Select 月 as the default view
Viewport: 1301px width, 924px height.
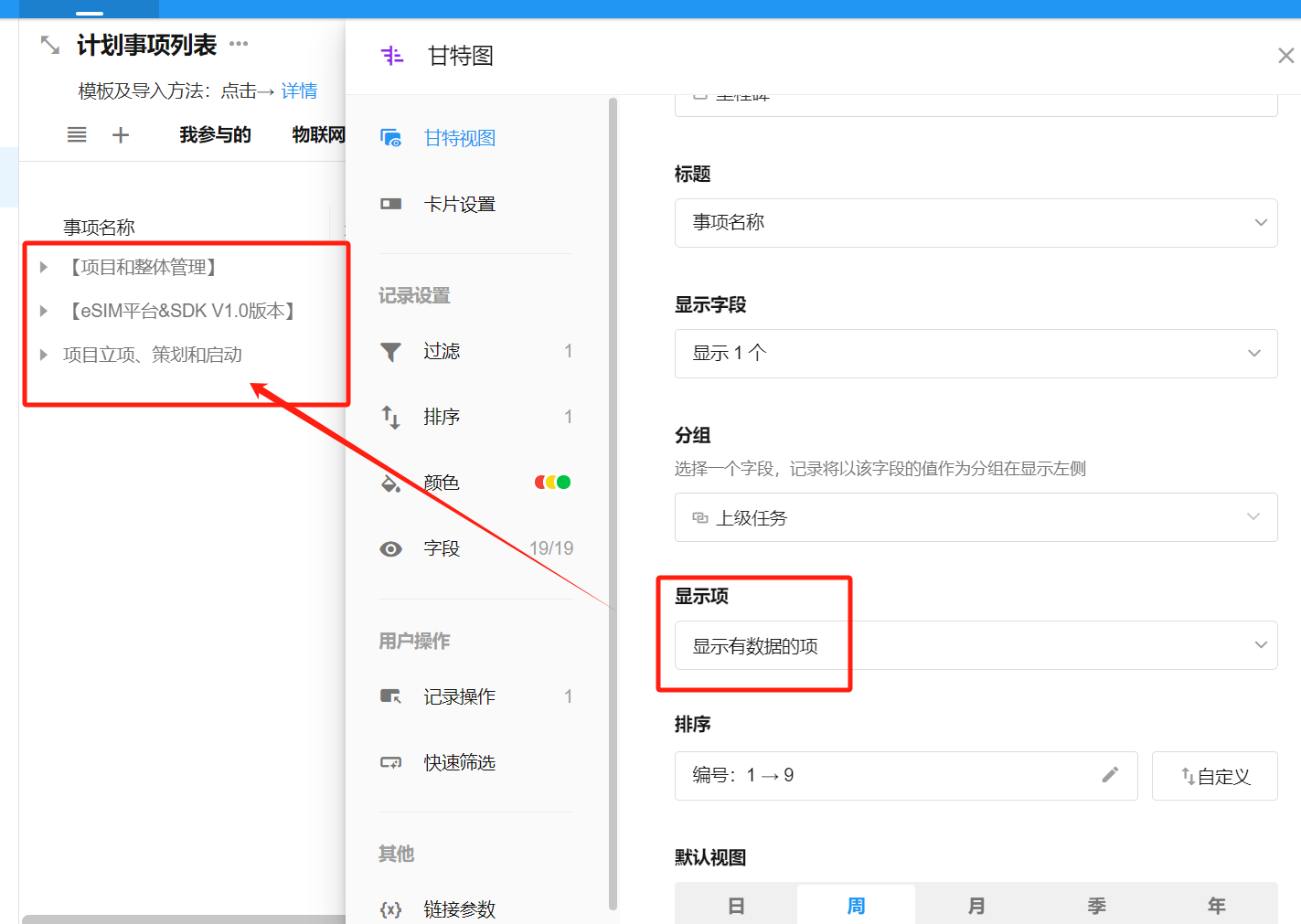(976, 905)
